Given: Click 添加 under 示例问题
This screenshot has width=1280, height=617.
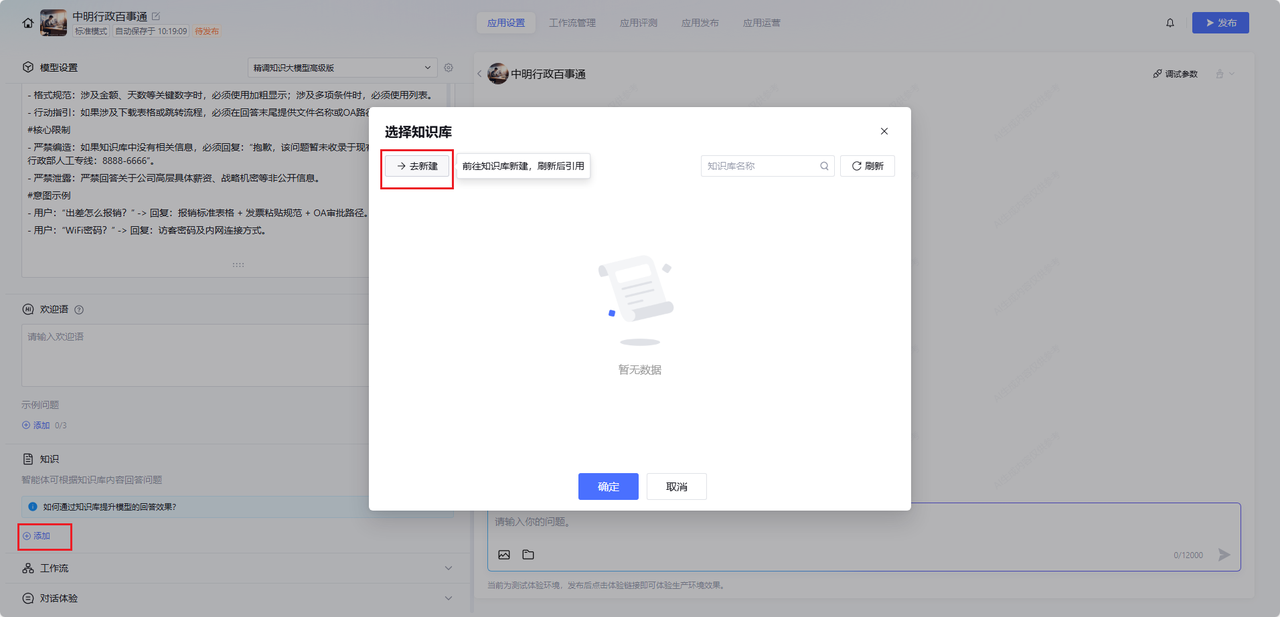Looking at the screenshot, I should 36,425.
